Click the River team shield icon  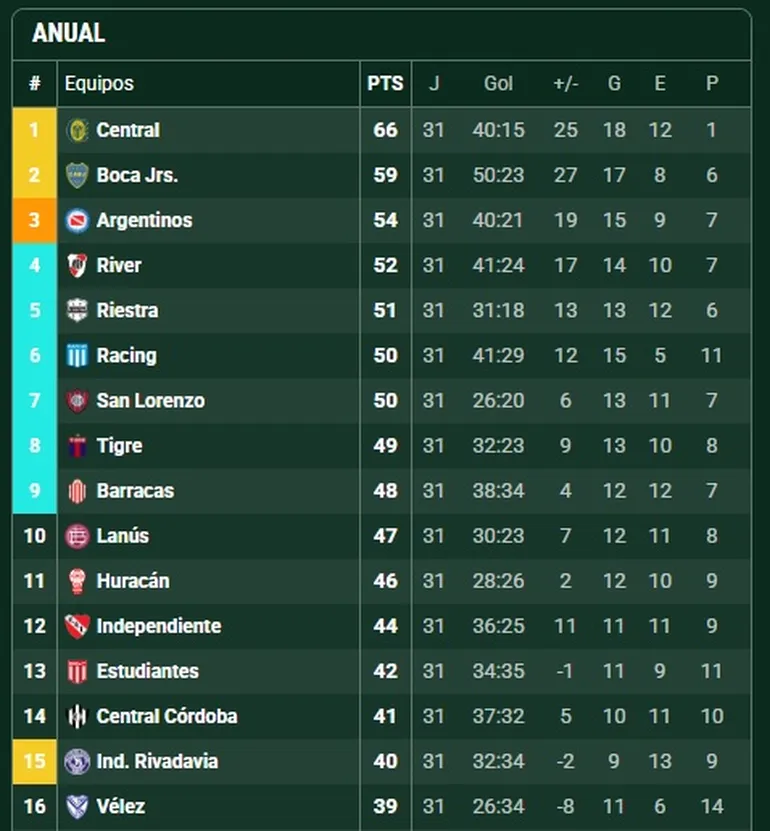77,265
